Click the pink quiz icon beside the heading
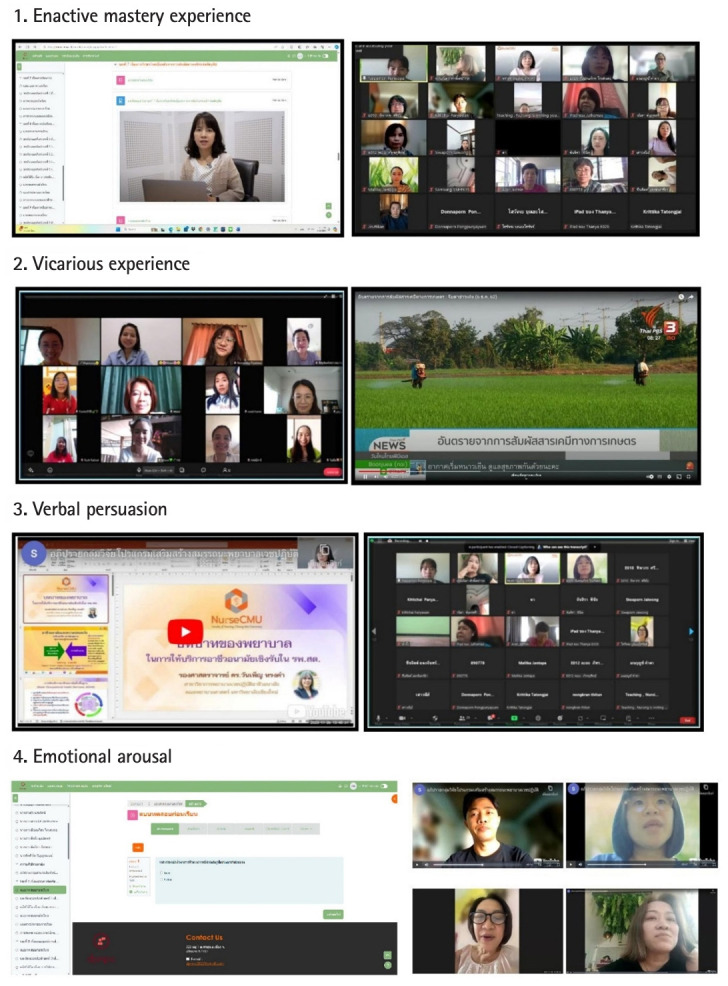The height and width of the screenshot is (986, 728). (x=132, y=815)
